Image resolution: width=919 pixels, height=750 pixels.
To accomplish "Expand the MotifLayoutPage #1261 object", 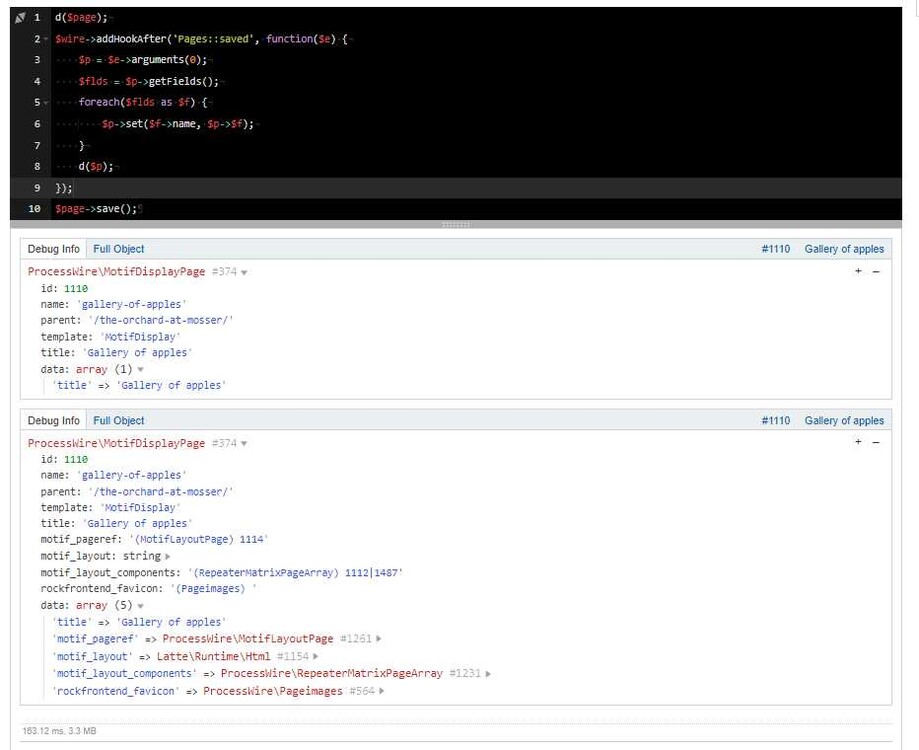I will point(379,639).
